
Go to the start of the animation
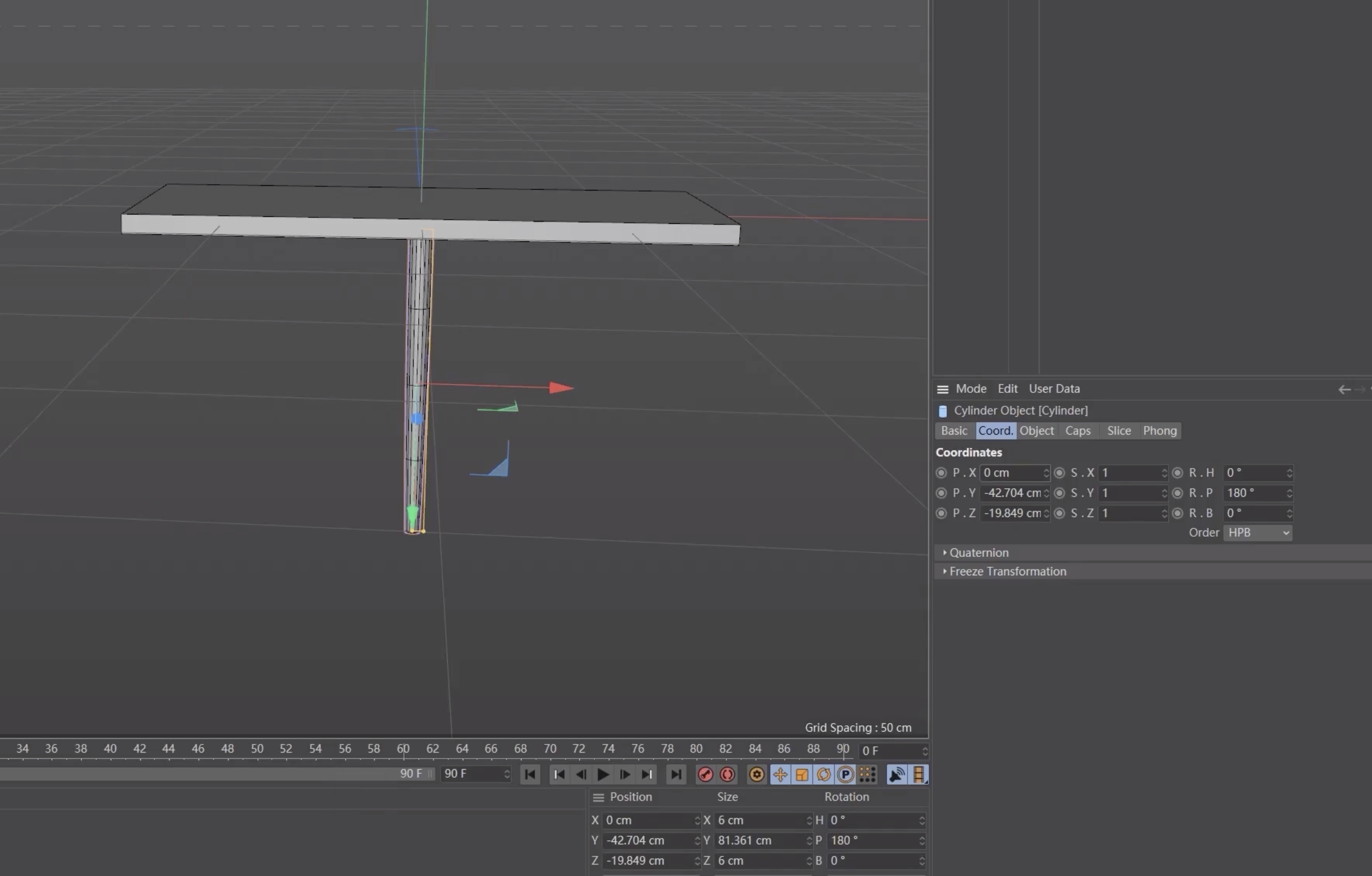pos(530,774)
